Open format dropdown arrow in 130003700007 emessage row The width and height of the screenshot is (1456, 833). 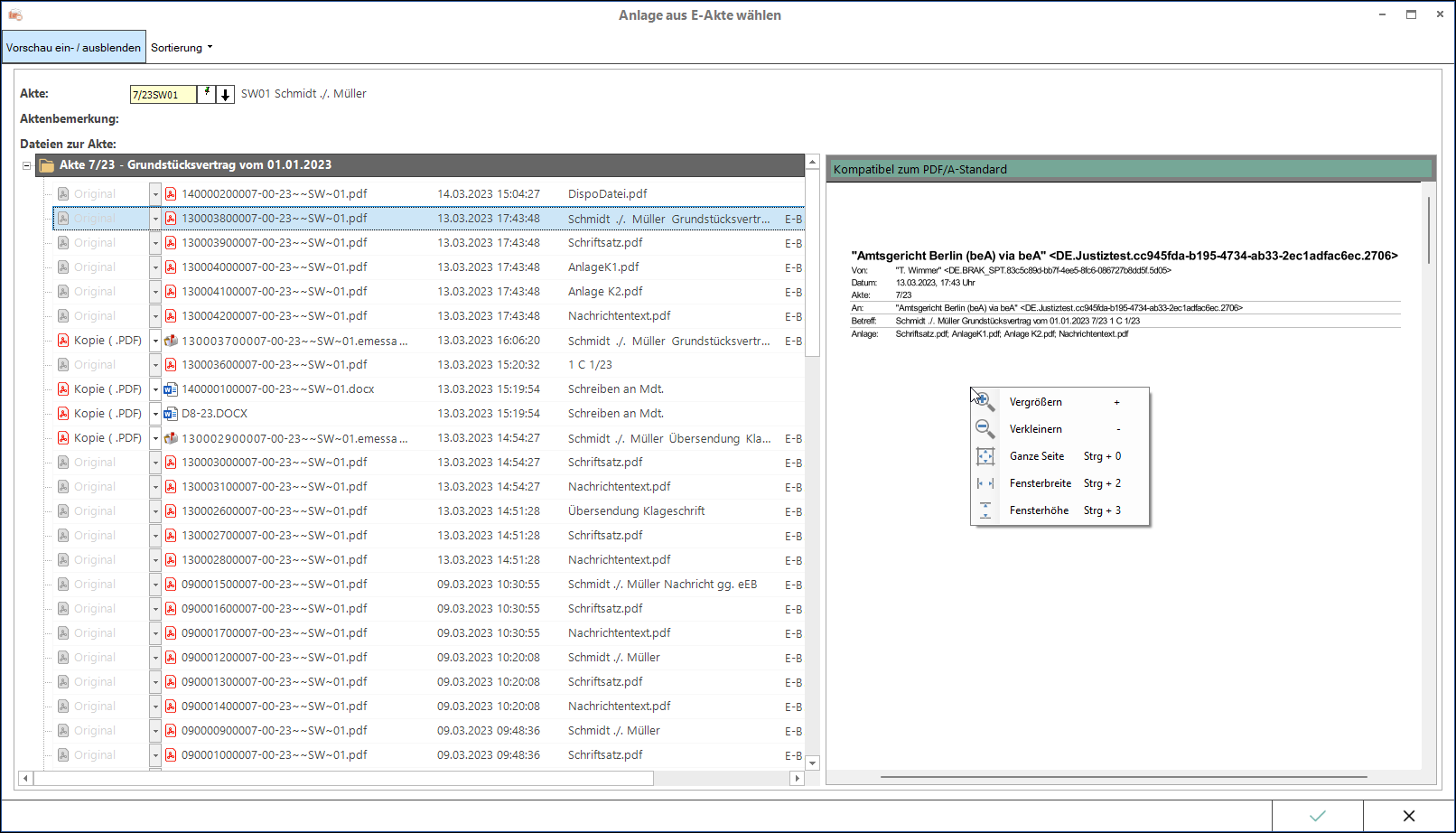pyautogui.click(x=155, y=341)
